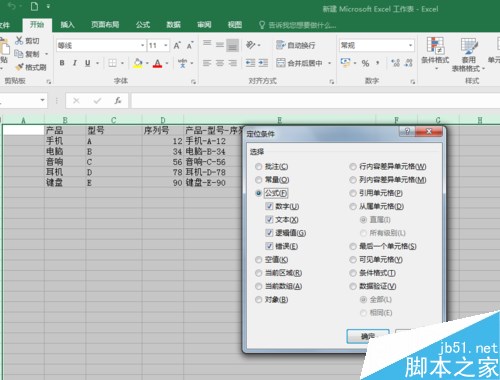This screenshot has width=500, height=380.
Task: Open the fill color dropdown arrow
Action: coord(147,63)
